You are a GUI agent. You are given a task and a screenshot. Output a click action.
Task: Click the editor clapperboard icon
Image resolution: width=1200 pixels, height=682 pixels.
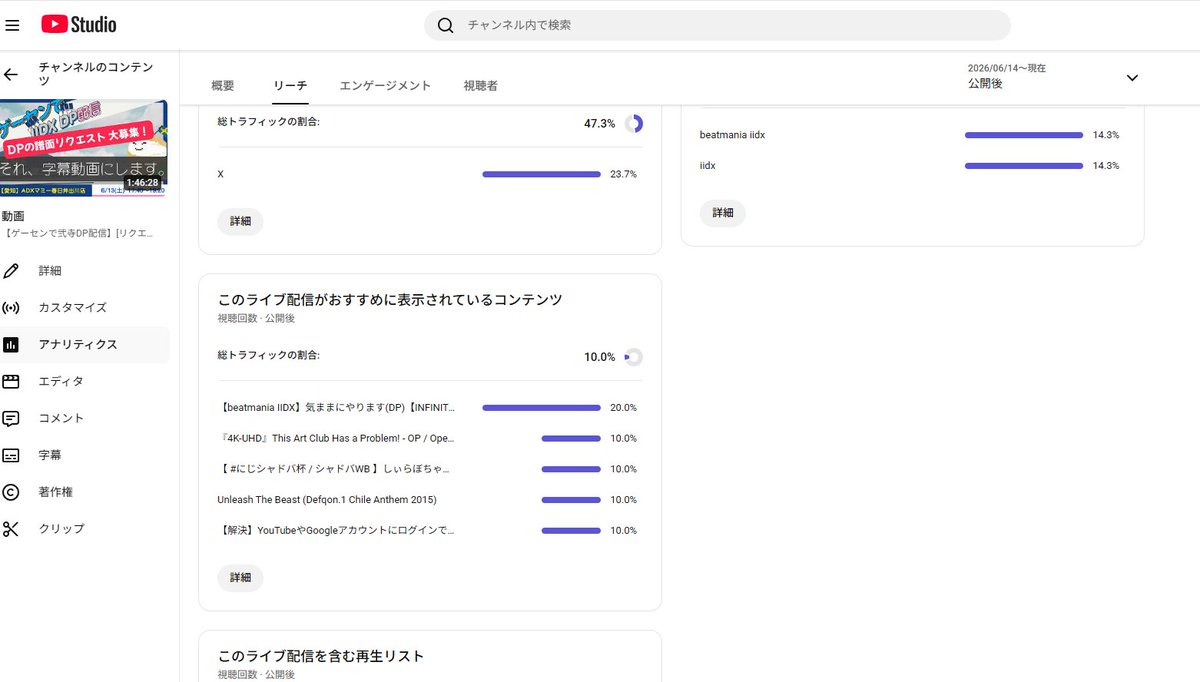click(11, 381)
